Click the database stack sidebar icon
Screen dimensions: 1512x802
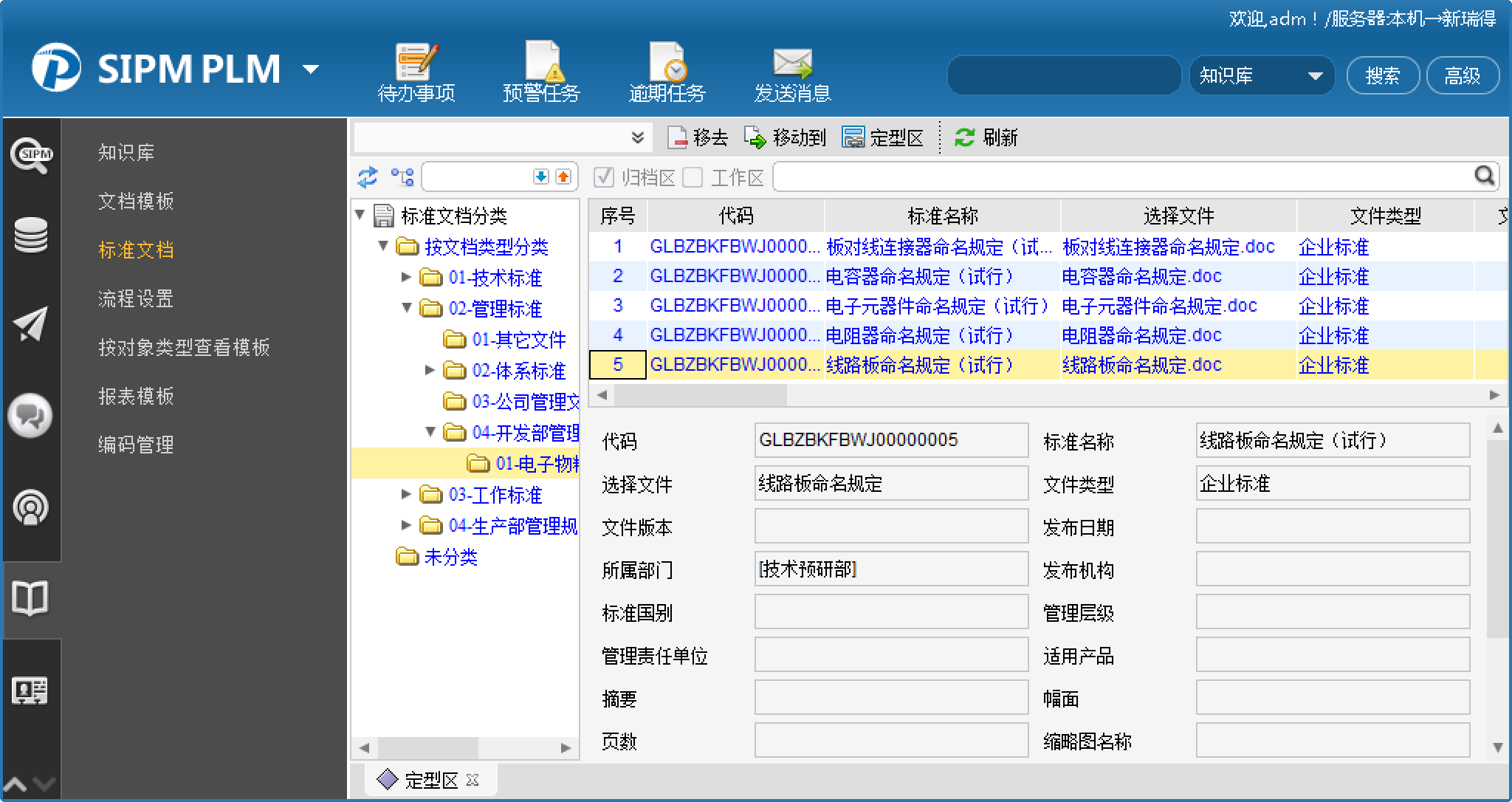pos(31,236)
